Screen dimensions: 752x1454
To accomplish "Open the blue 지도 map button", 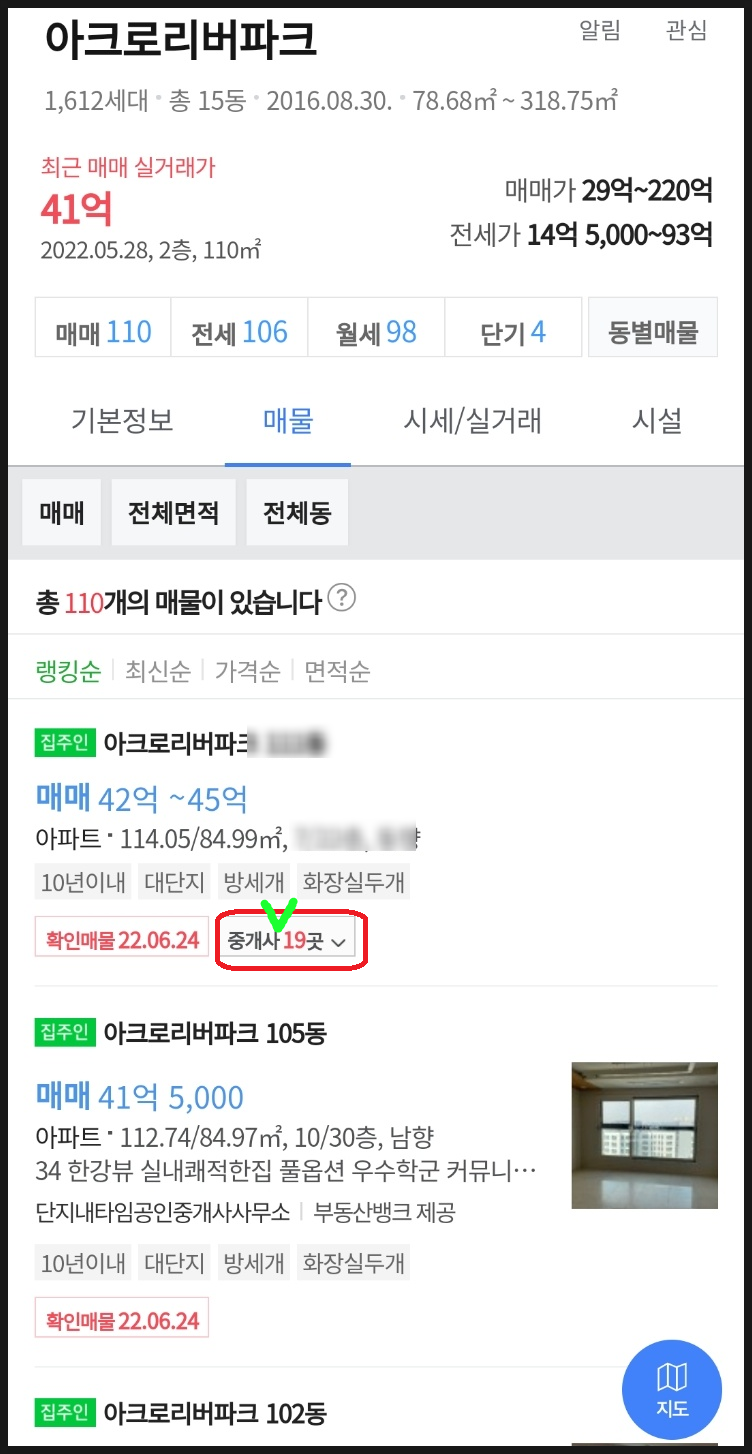I will click(672, 1389).
